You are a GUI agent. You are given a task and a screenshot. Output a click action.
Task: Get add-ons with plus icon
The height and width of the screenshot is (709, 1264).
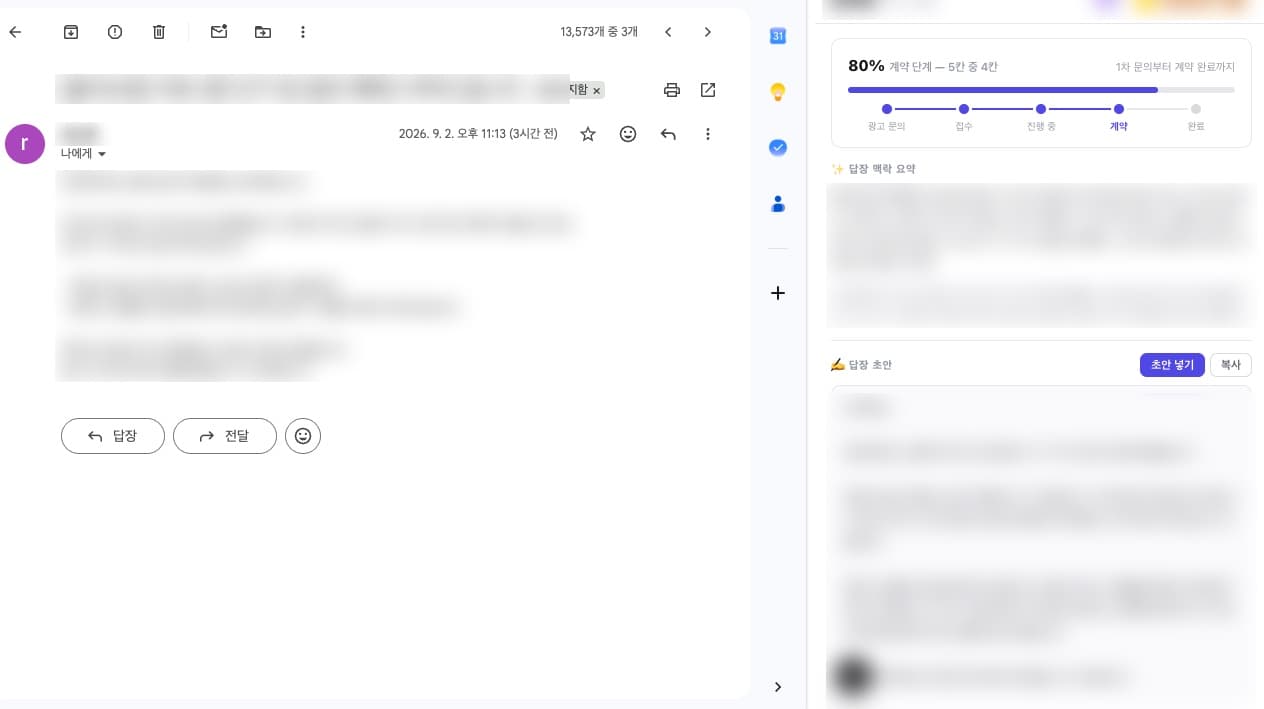pos(778,293)
